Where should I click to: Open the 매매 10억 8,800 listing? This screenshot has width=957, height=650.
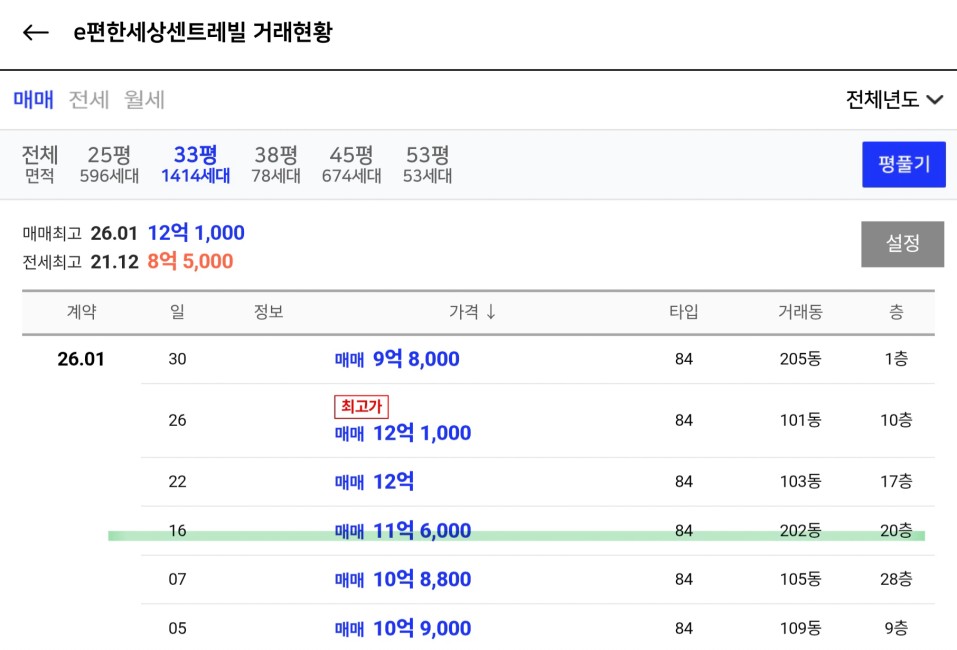click(403, 579)
